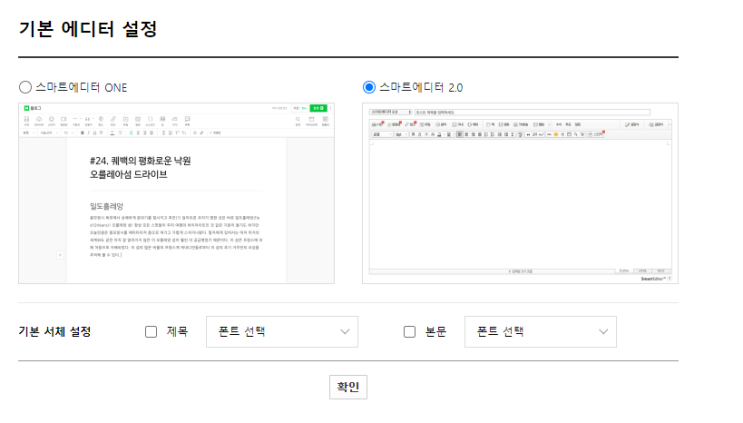Open the 제목 폰트 선택 dropdown

pyautogui.click(x=282, y=332)
